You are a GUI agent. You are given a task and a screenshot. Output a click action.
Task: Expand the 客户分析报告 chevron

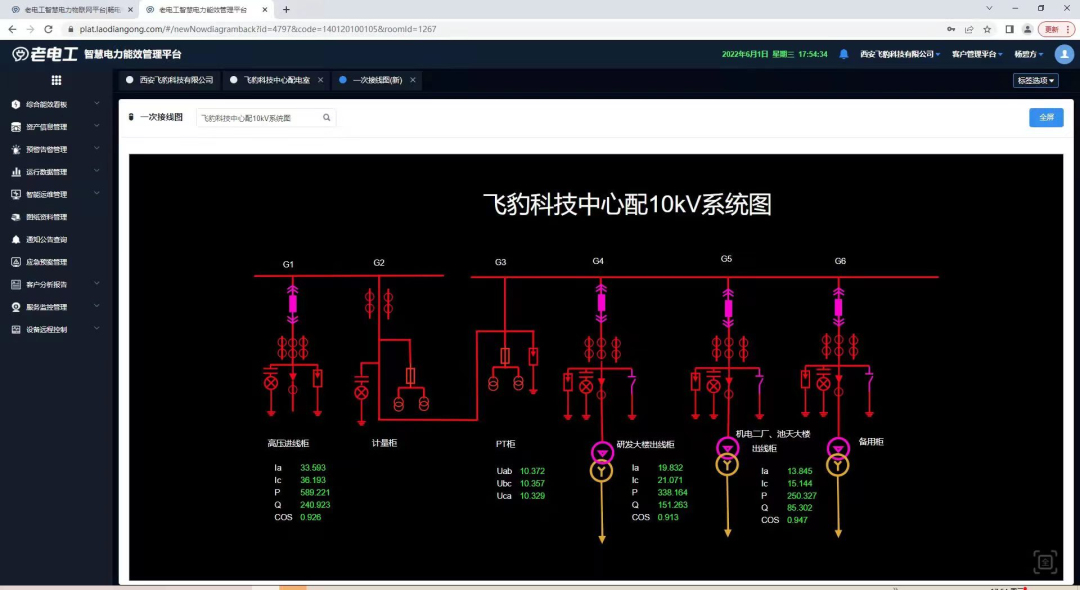coord(96,284)
